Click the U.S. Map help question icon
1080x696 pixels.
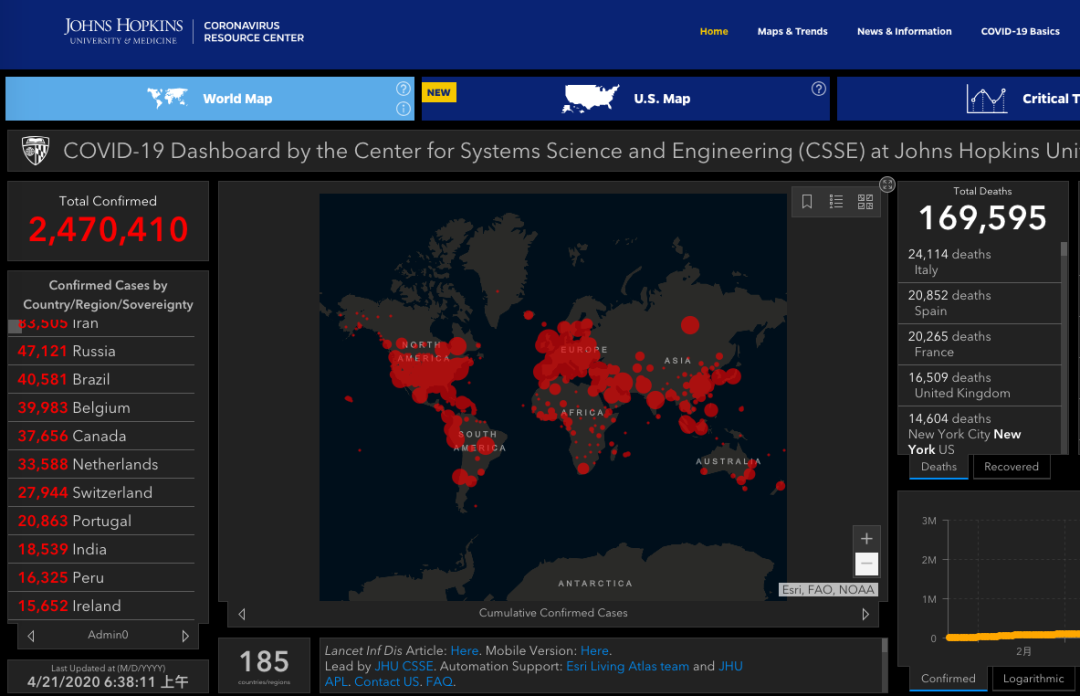[818, 88]
